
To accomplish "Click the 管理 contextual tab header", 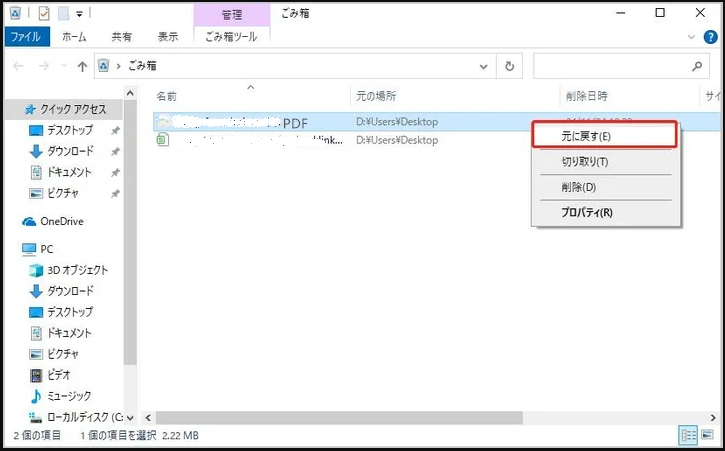I will [232, 15].
